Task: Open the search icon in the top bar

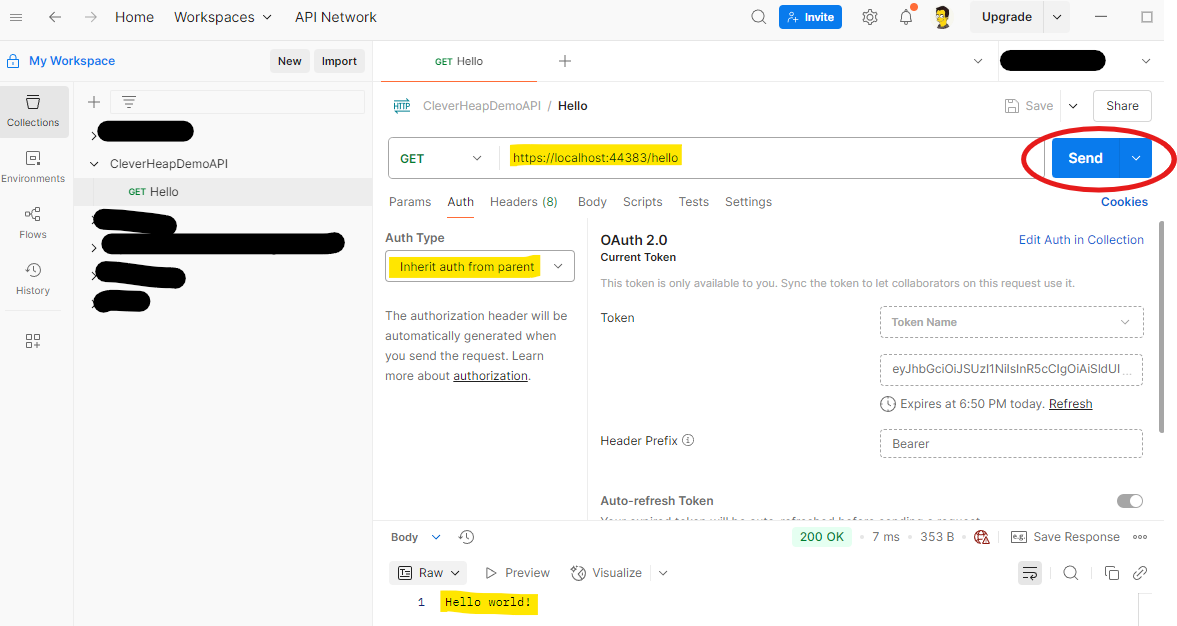Action: tap(759, 17)
